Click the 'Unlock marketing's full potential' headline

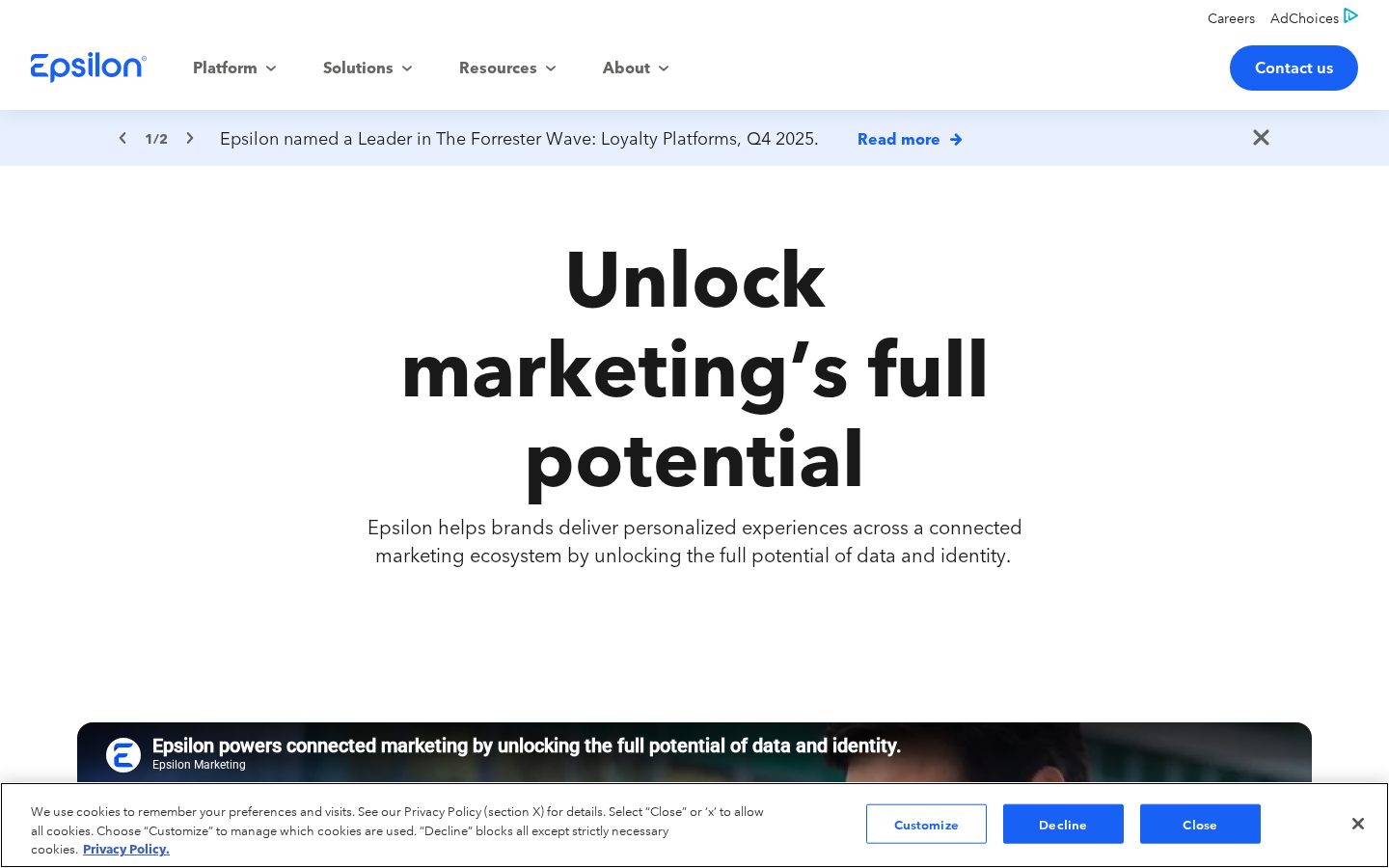point(694,370)
